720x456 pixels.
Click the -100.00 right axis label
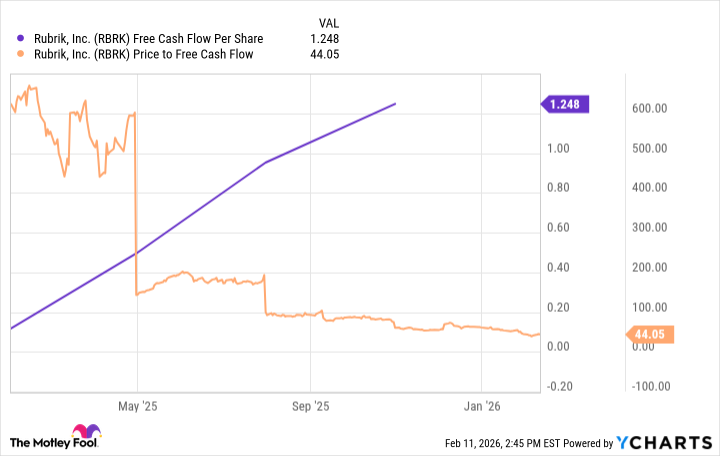[x=653, y=386]
